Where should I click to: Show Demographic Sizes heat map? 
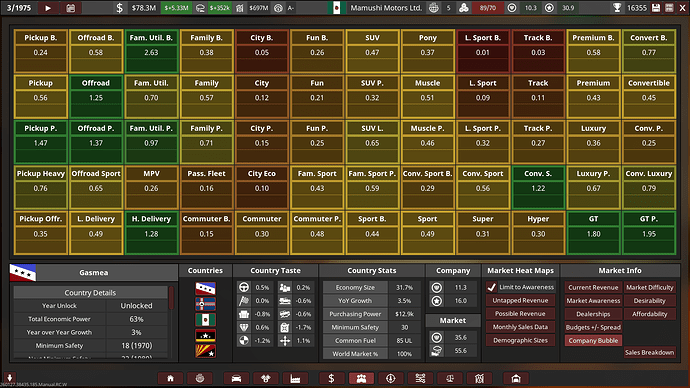(x=520, y=340)
